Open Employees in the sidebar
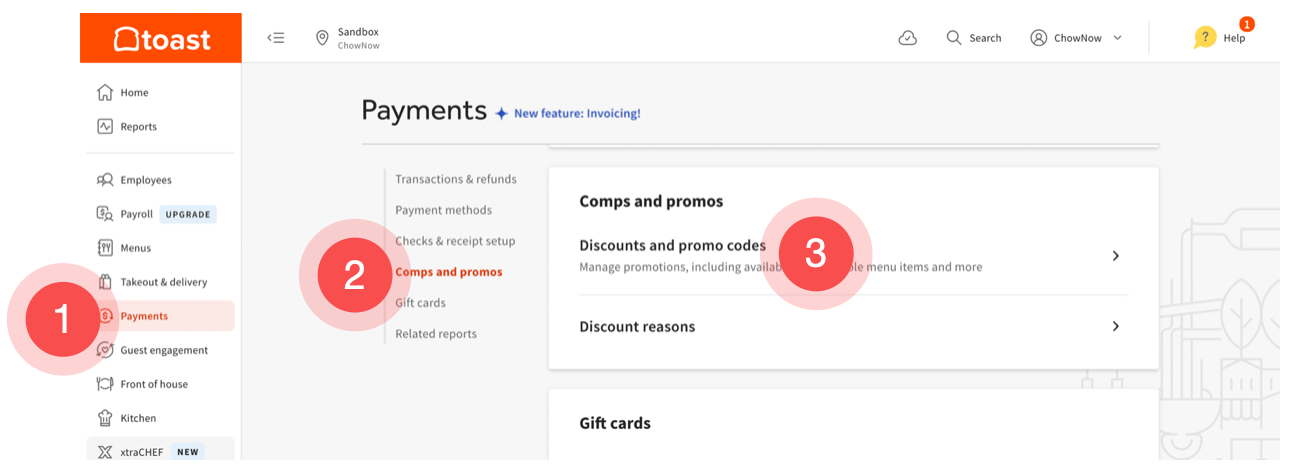This screenshot has height=470, width=1294. [146, 180]
